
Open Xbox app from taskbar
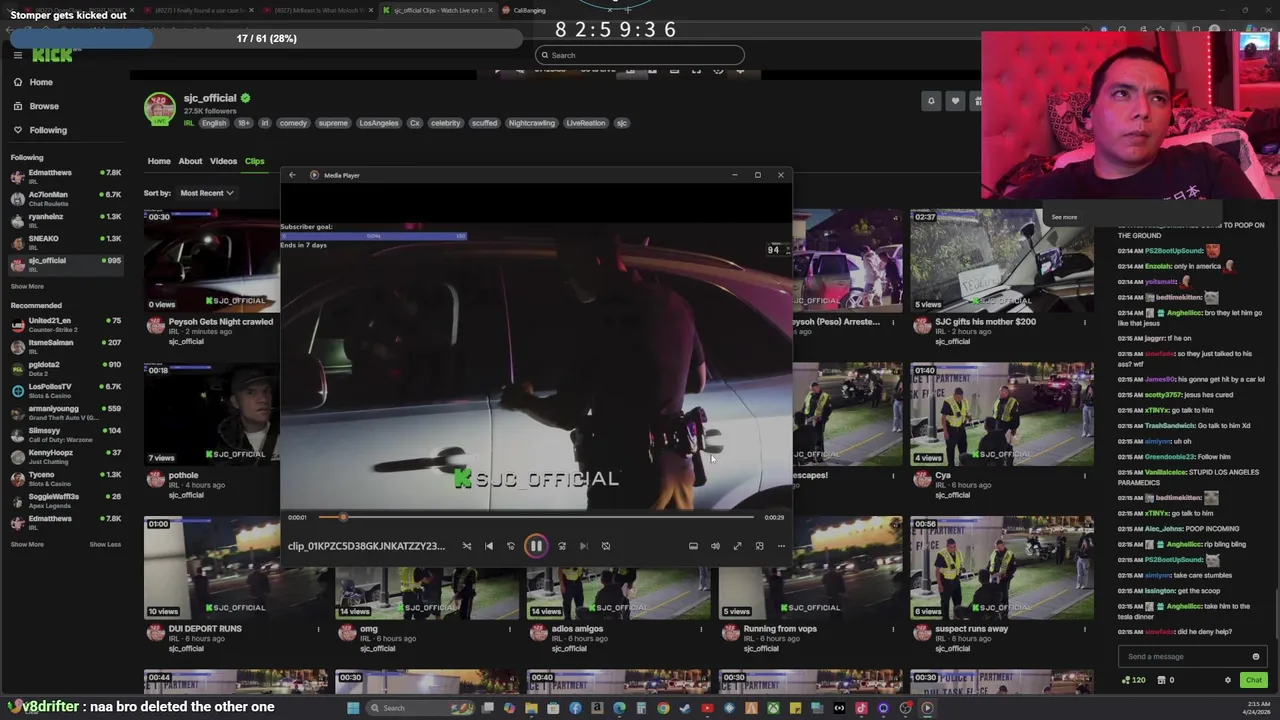point(773,708)
